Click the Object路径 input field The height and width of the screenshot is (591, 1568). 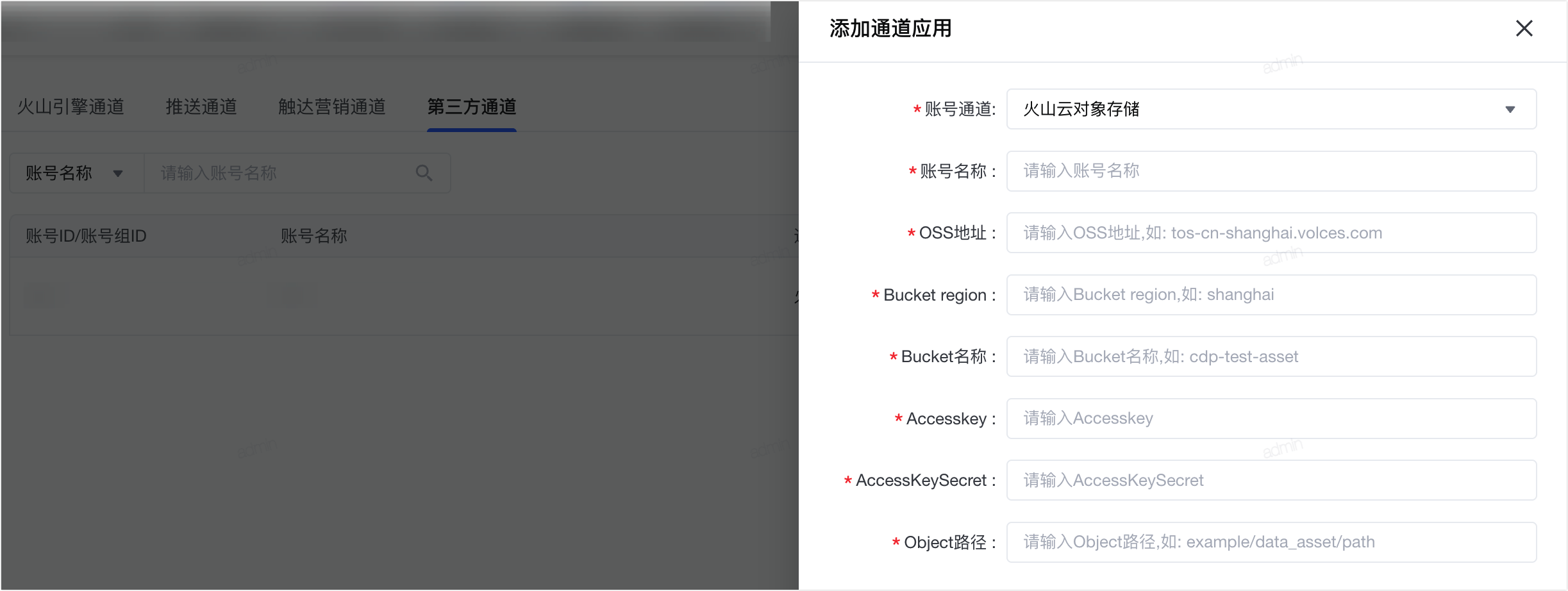1271,542
